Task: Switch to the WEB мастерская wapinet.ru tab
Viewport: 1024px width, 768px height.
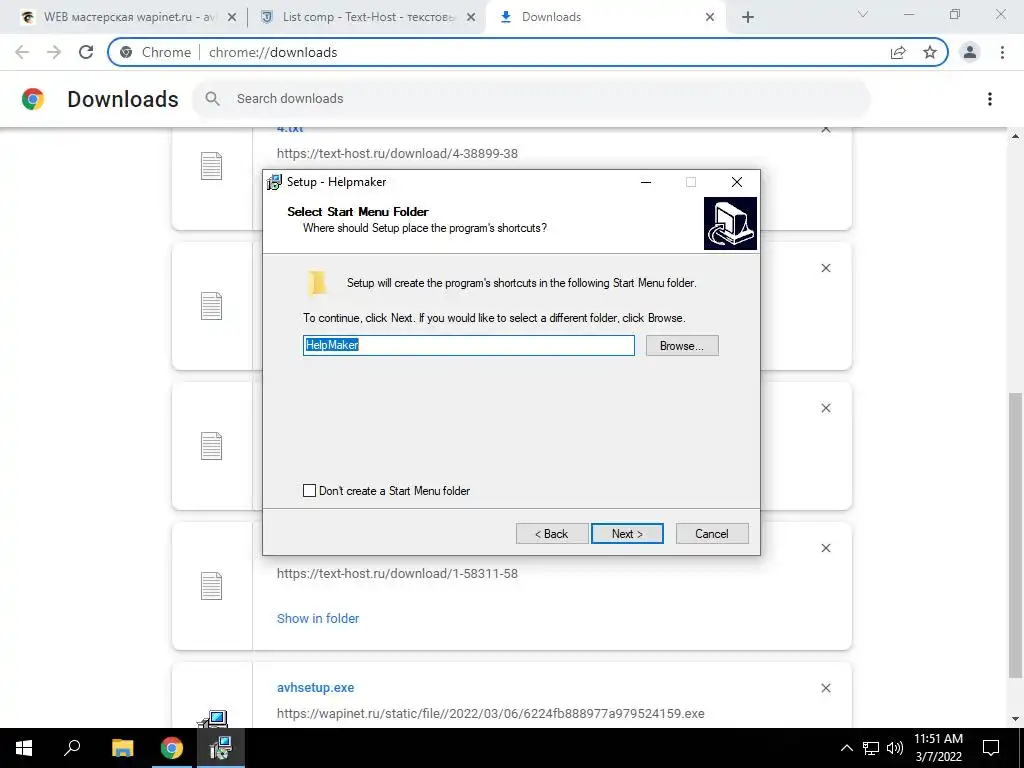Action: click(129, 17)
